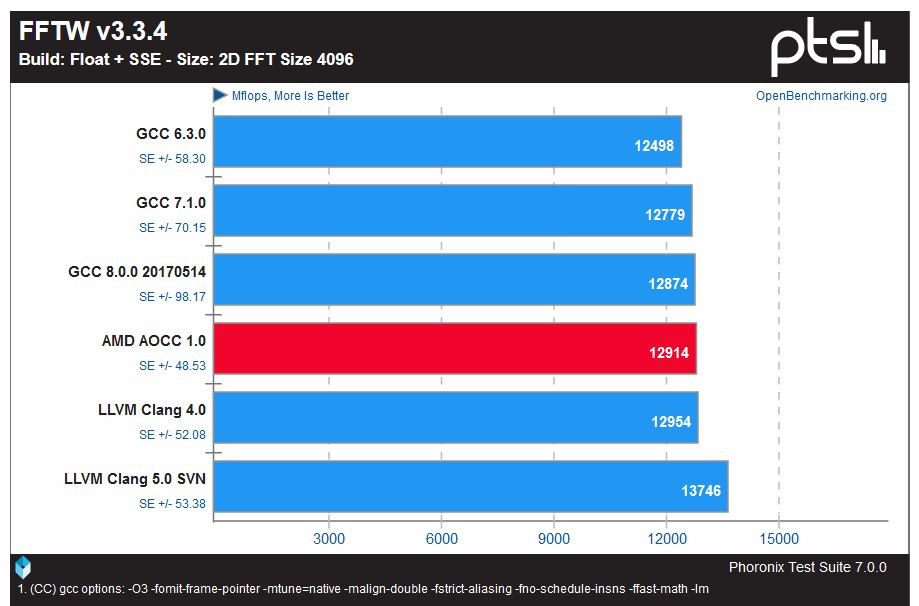Click the Phoronix Test Suite 7.0.0 text

[808, 567]
